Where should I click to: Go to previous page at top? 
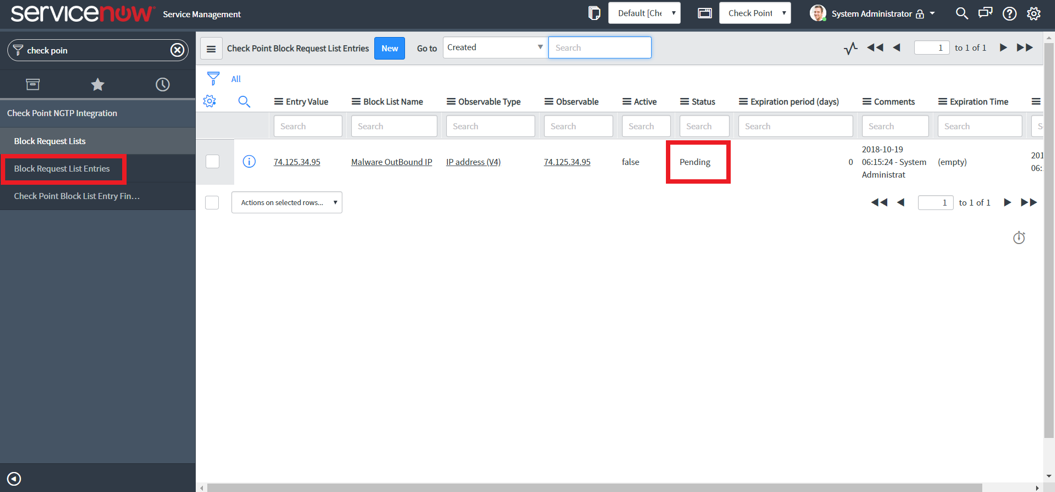896,48
